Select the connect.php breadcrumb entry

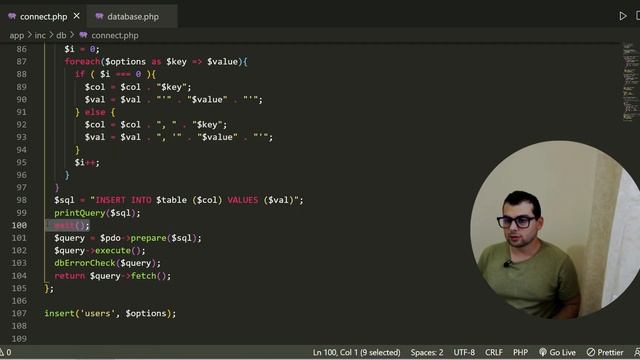pos(115,36)
